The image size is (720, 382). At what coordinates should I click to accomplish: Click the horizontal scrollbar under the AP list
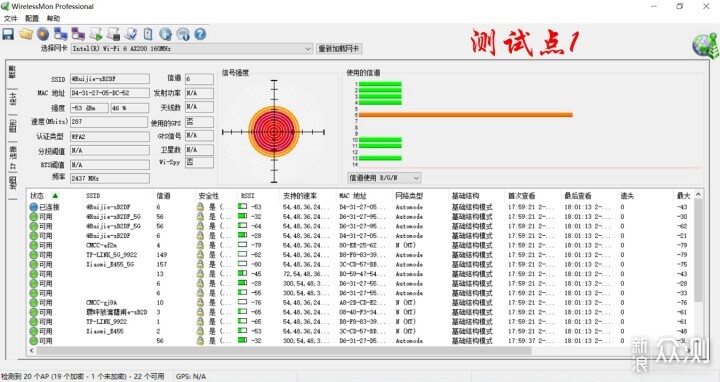284,351
